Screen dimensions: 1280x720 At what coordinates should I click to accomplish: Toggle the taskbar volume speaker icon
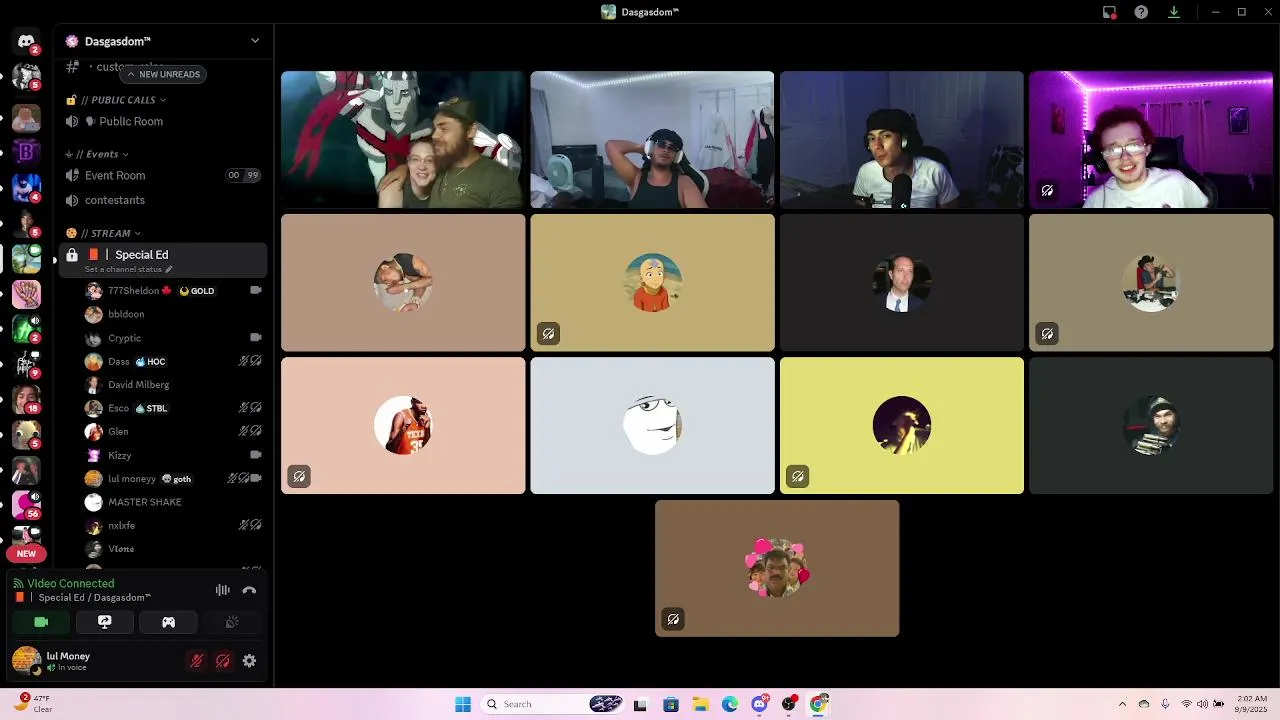(x=1202, y=704)
